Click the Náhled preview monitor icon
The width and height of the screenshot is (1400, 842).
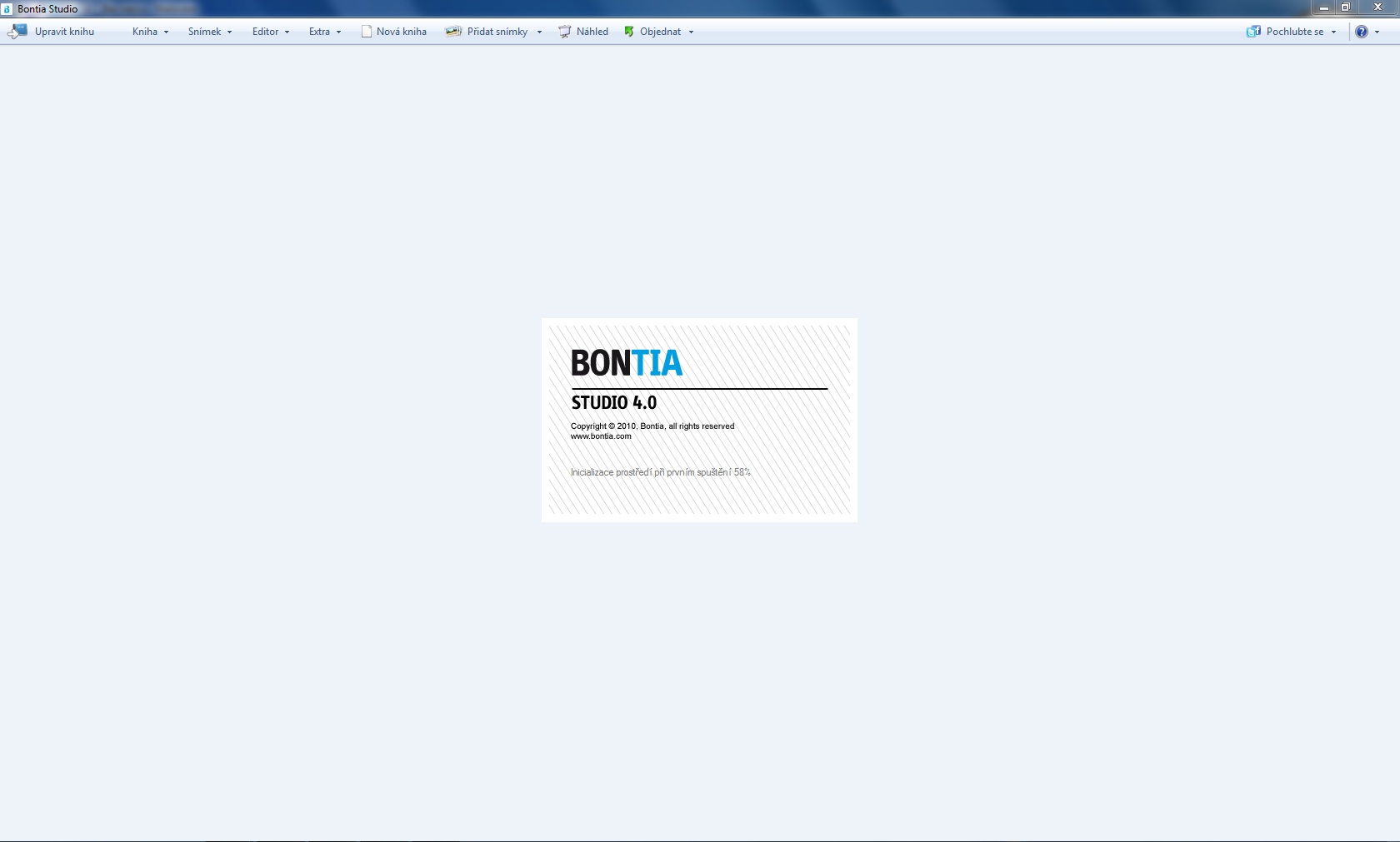coord(565,32)
